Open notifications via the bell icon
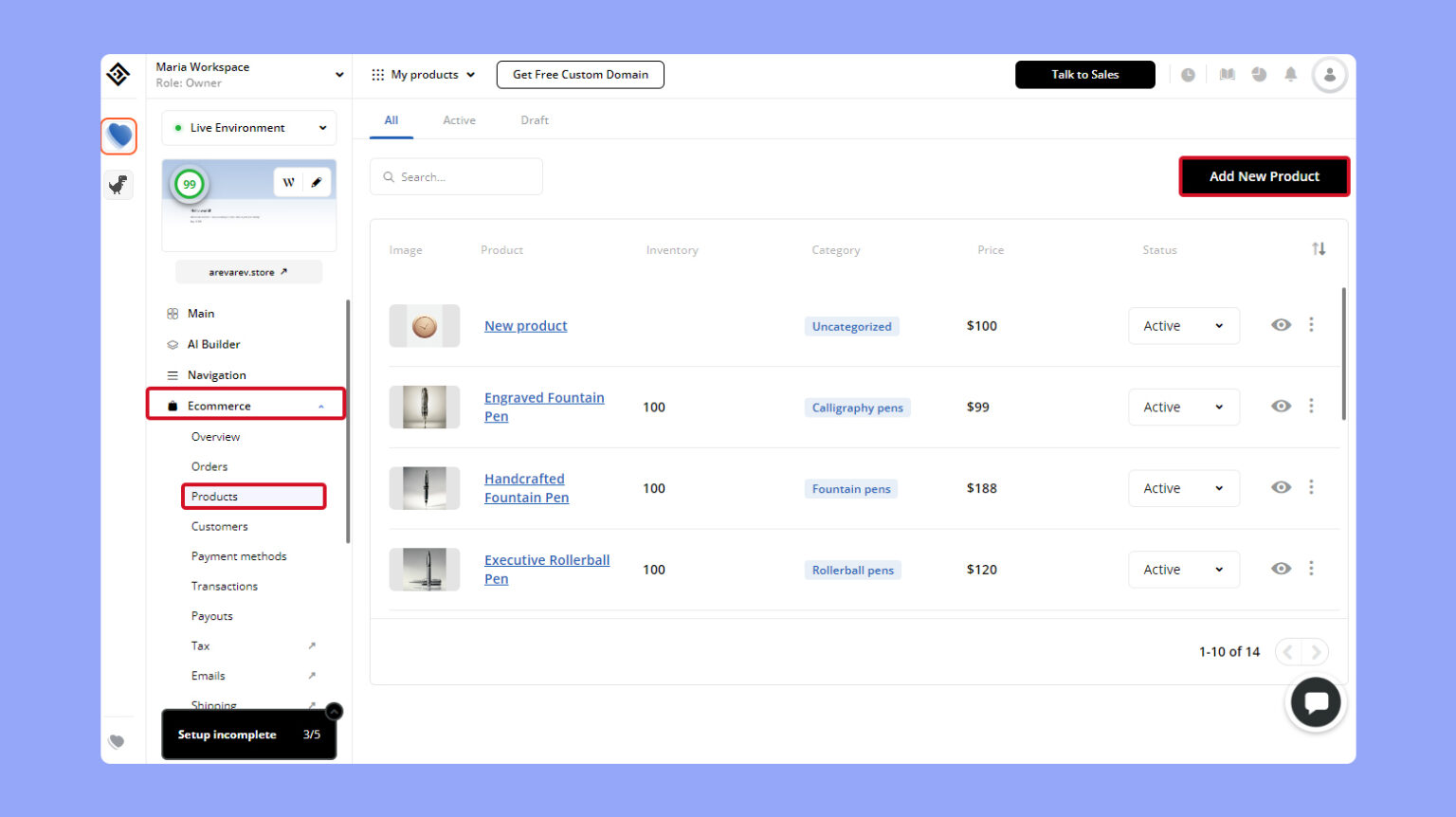This screenshot has height=817, width=1456. [1290, 74]
